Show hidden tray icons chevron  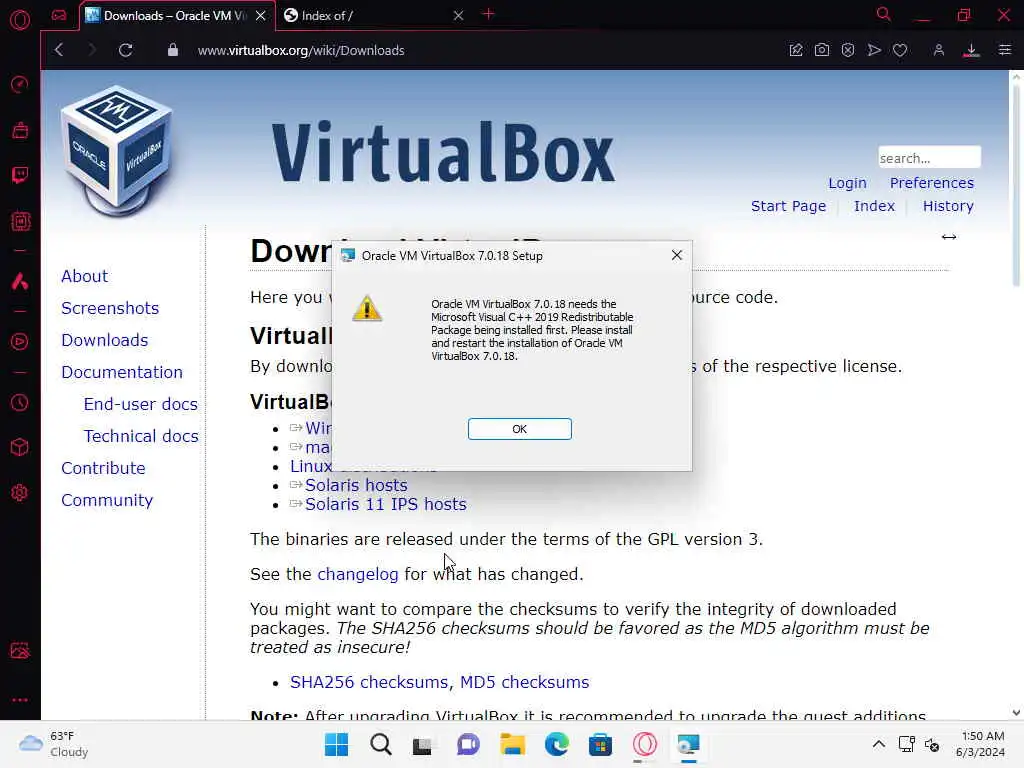[x=879, y=744]
